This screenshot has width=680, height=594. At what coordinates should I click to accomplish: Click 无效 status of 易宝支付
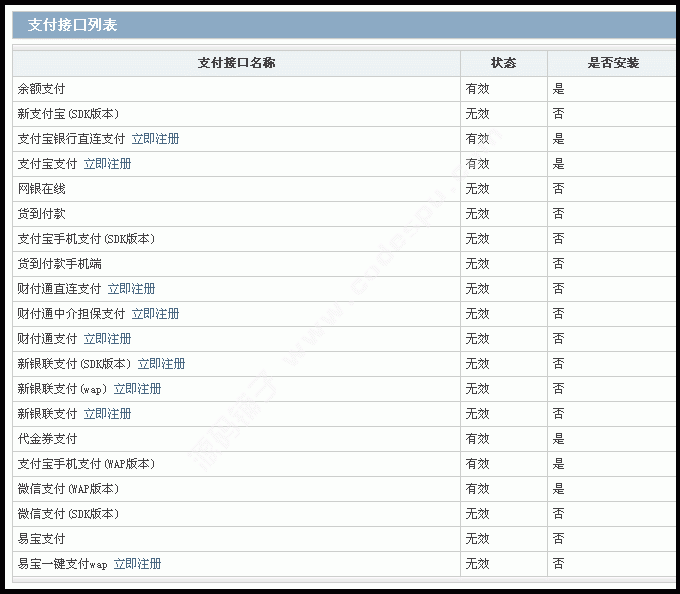477,539
